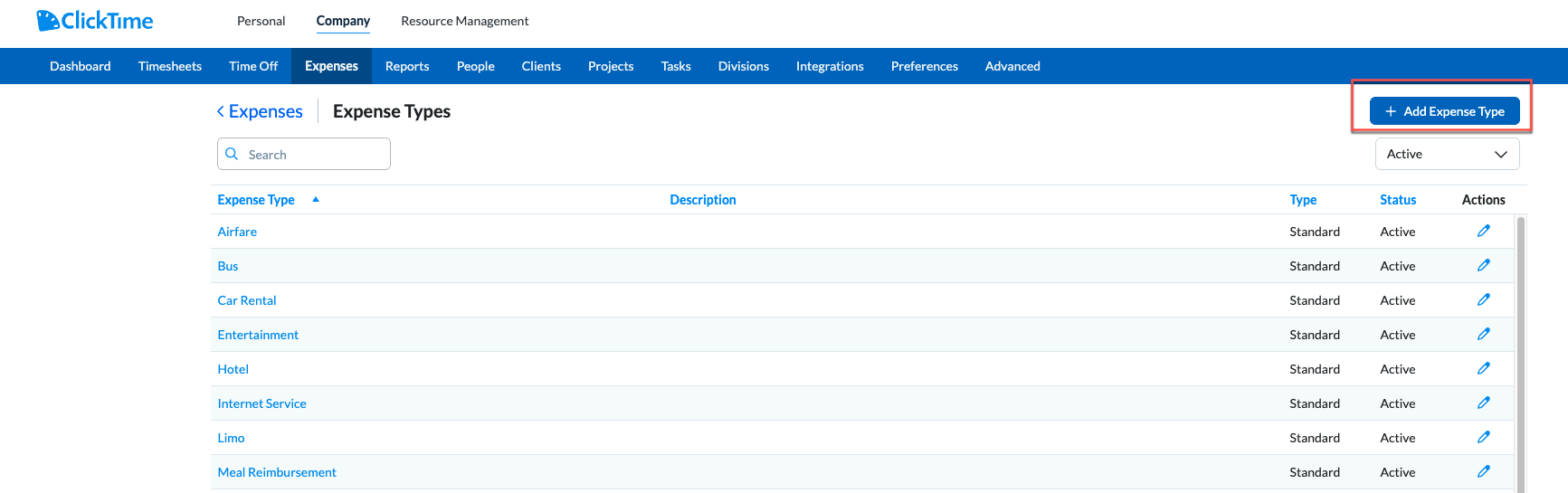Open Time Off in the navigation bar
1568x493 pixels.
click(253, 66)
